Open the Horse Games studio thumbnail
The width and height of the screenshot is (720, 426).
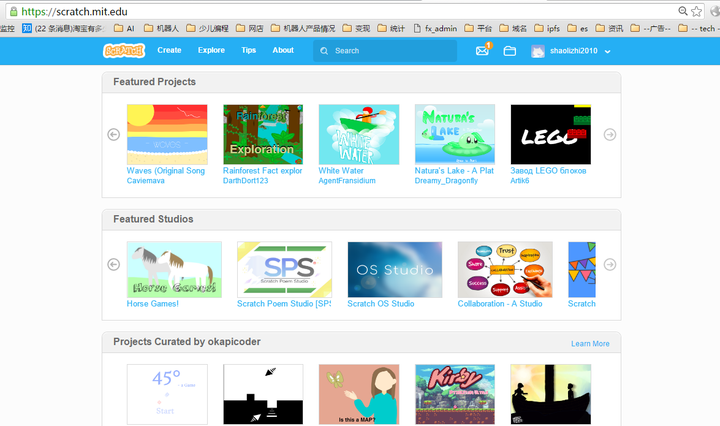174,269
